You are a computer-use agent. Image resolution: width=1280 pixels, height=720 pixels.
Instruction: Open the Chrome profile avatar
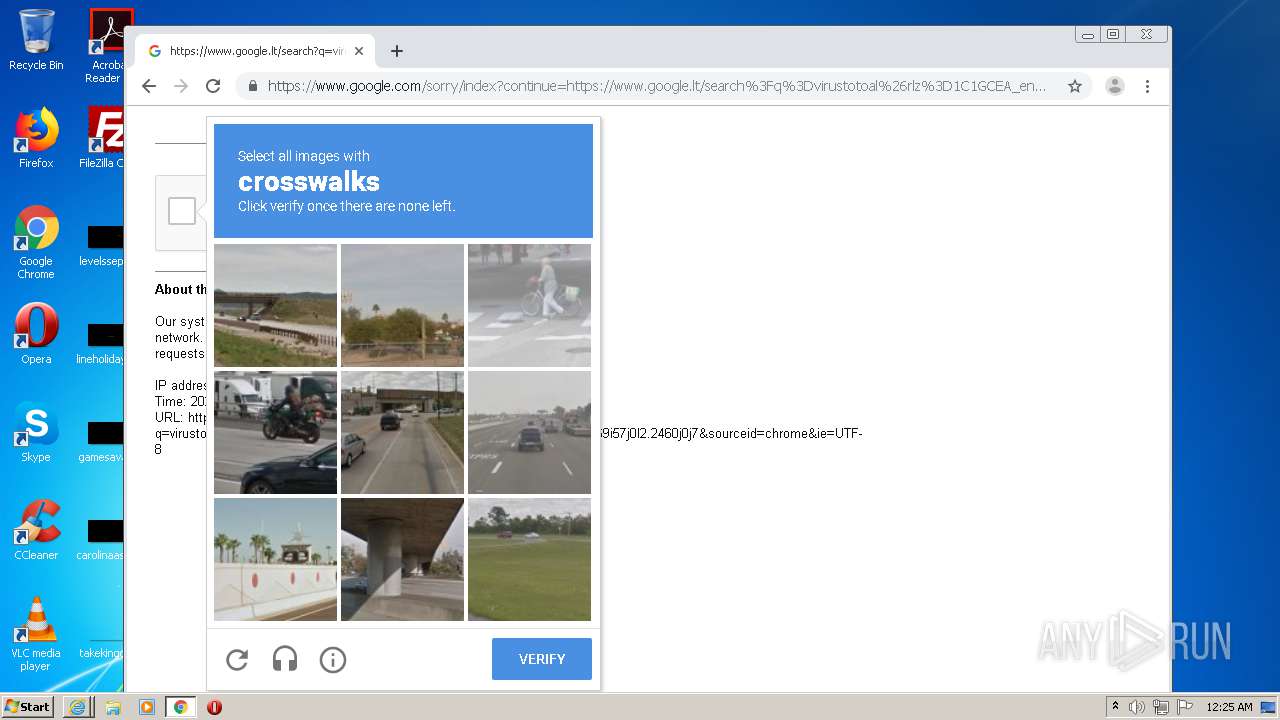coord(1115,86)
